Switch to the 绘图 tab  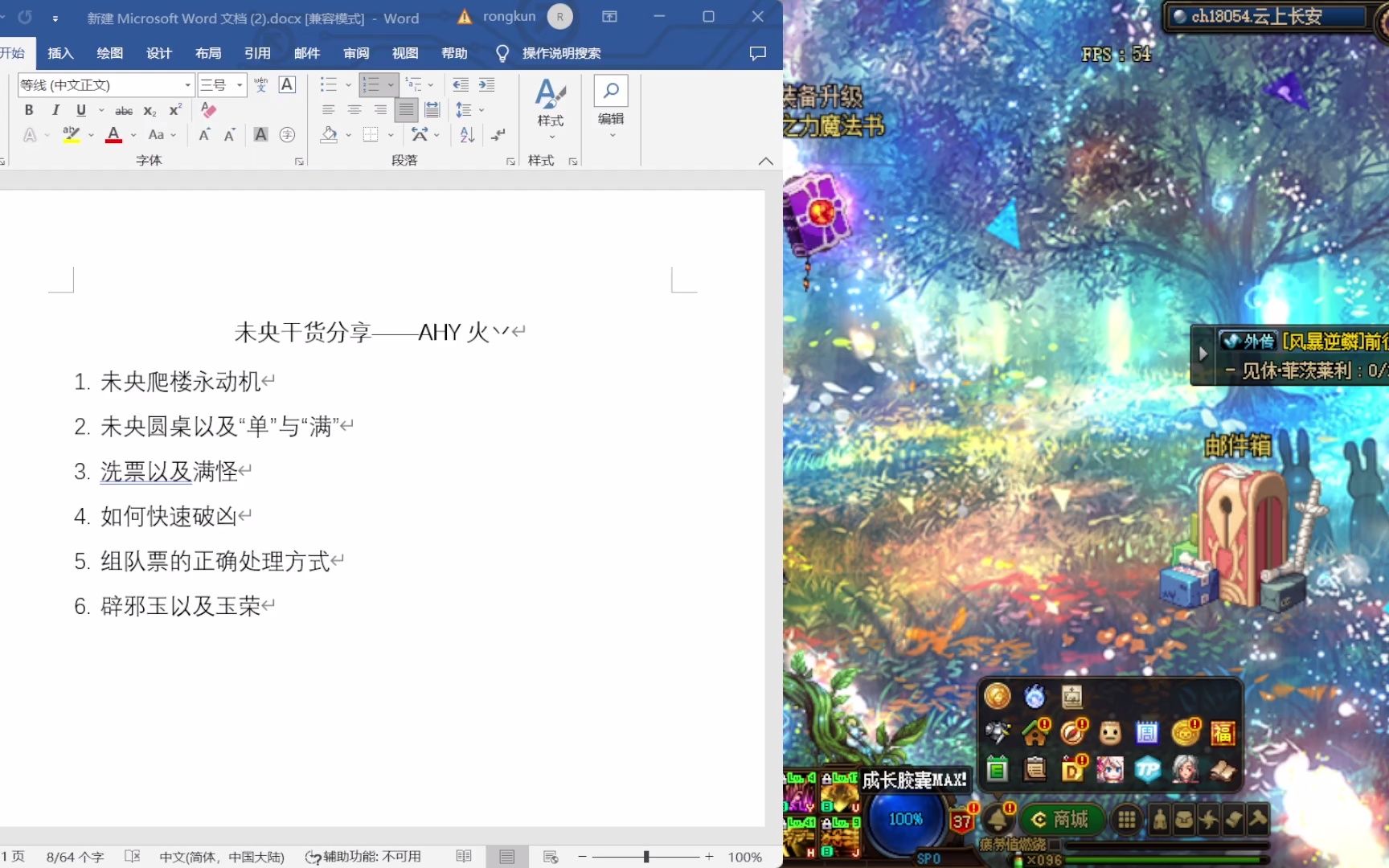click(109, 53)
